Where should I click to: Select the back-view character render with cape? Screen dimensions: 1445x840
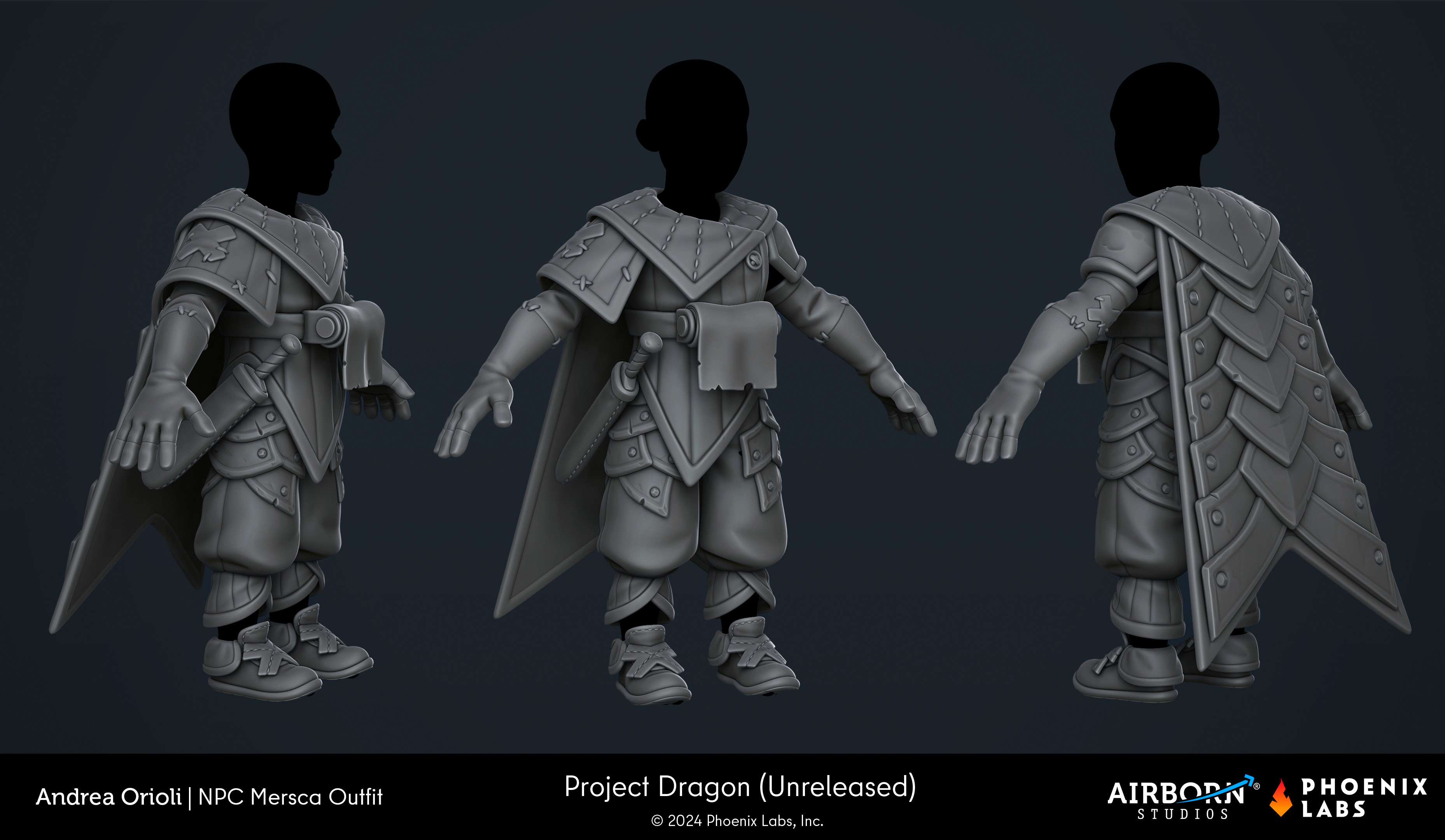coord(1183,381)
